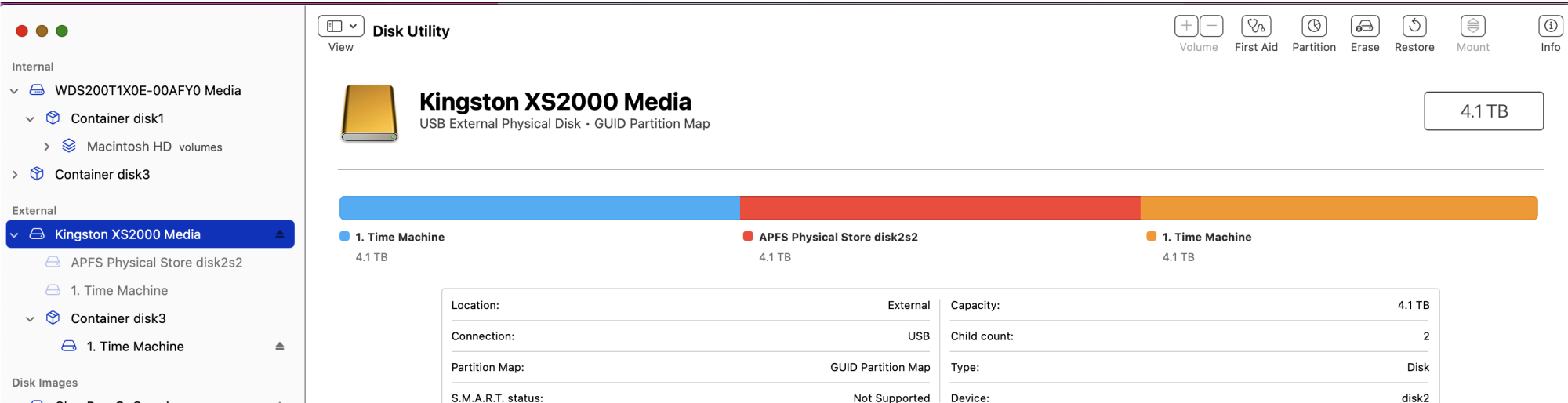Click the S.M.A.R.T. status Not Supported value

pyautogui.click(x=891, y=398)
